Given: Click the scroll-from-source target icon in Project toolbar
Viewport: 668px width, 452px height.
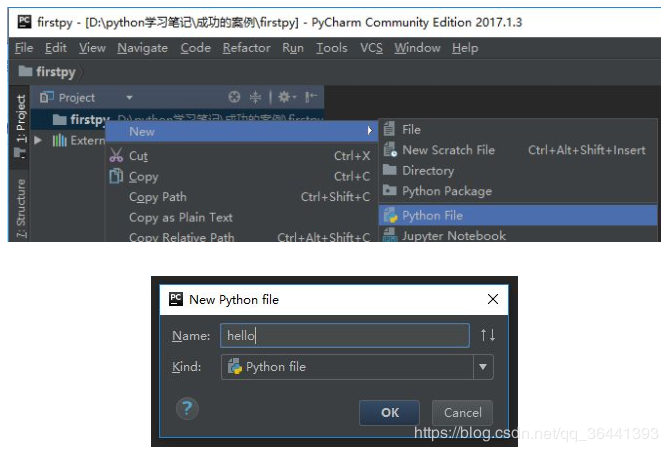Looking at the screenshot, I should [x=234, y=97].
